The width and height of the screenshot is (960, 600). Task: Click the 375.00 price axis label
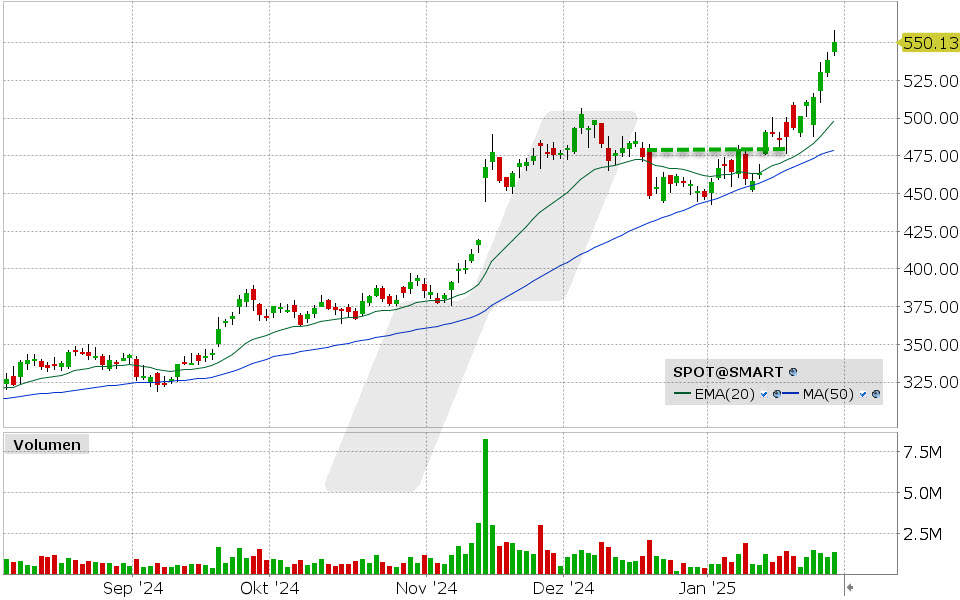click(x=931, y=307)
